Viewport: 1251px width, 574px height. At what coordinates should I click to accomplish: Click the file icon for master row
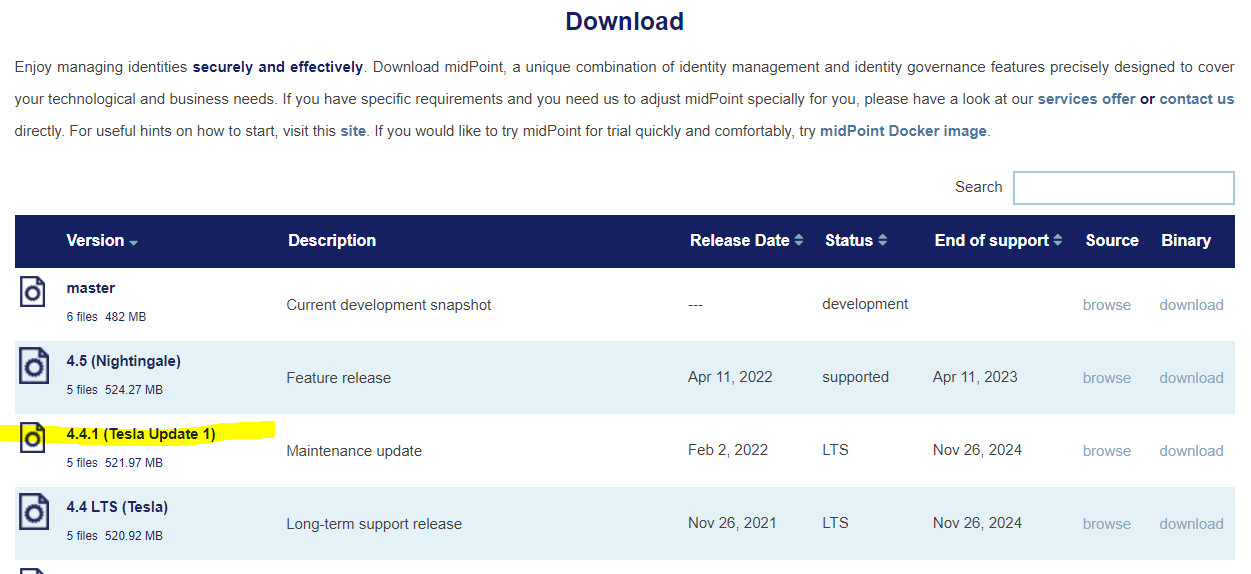pyautogui.click(x=33, y=291)
